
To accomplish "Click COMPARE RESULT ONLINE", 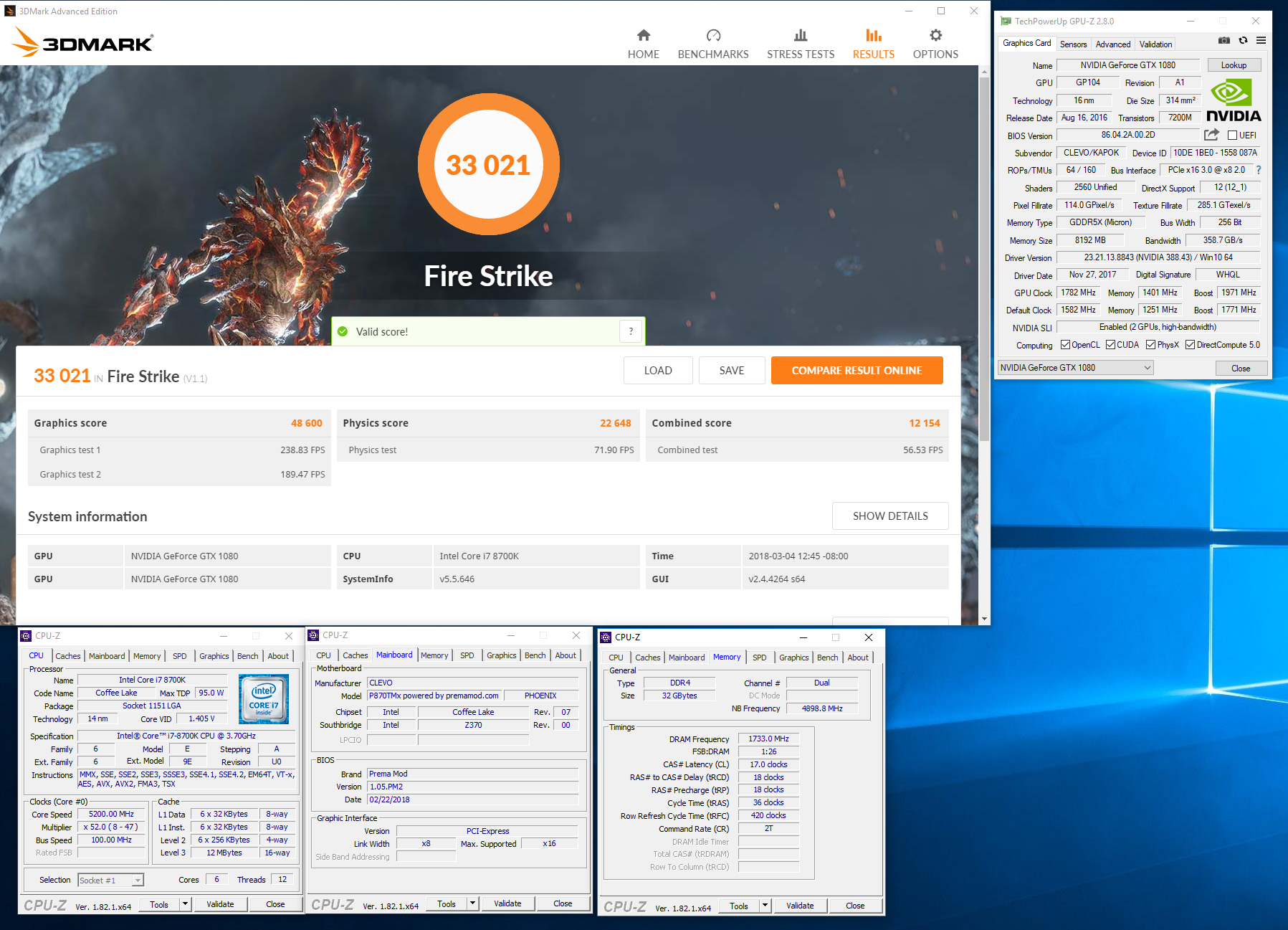I will tap(857, 371).
